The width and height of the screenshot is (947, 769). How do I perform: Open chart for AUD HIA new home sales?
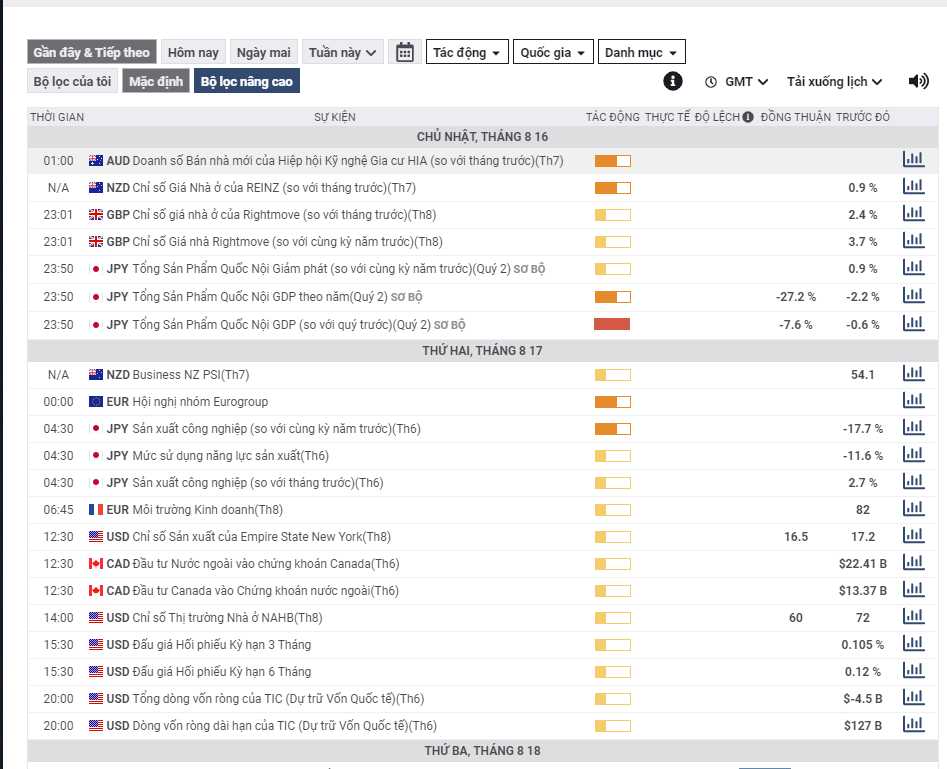coord(912,160)
